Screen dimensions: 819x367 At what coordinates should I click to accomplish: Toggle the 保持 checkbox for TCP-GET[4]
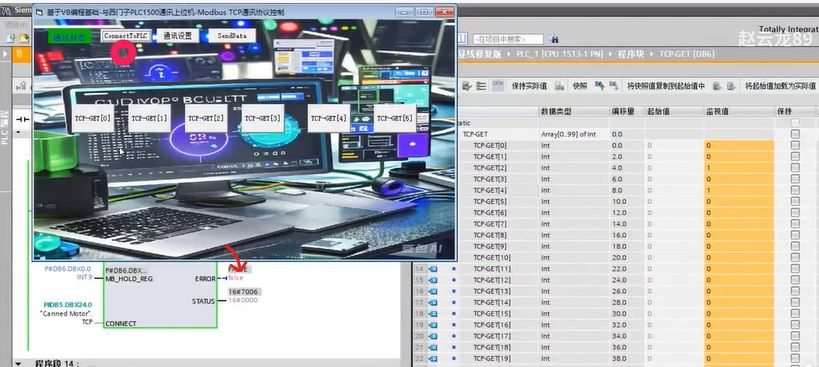tap(795, 190)
